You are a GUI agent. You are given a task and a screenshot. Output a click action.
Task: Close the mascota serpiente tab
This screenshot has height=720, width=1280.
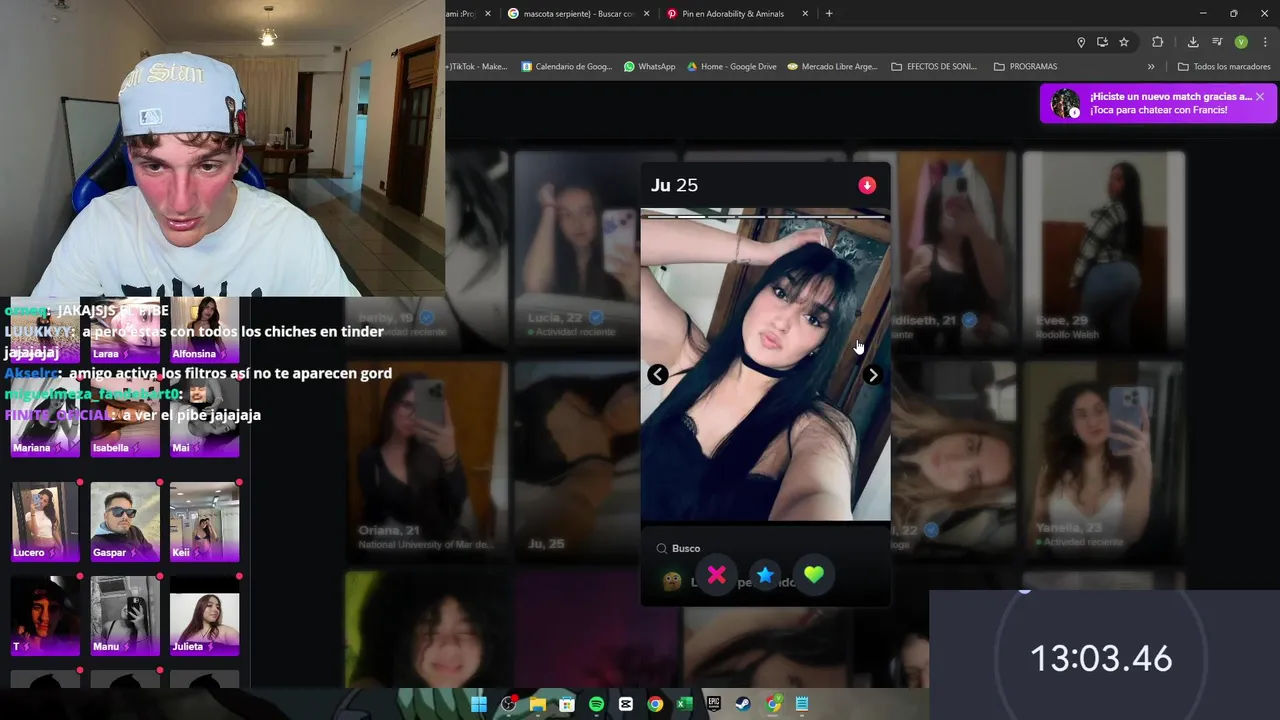coord(647,14)
